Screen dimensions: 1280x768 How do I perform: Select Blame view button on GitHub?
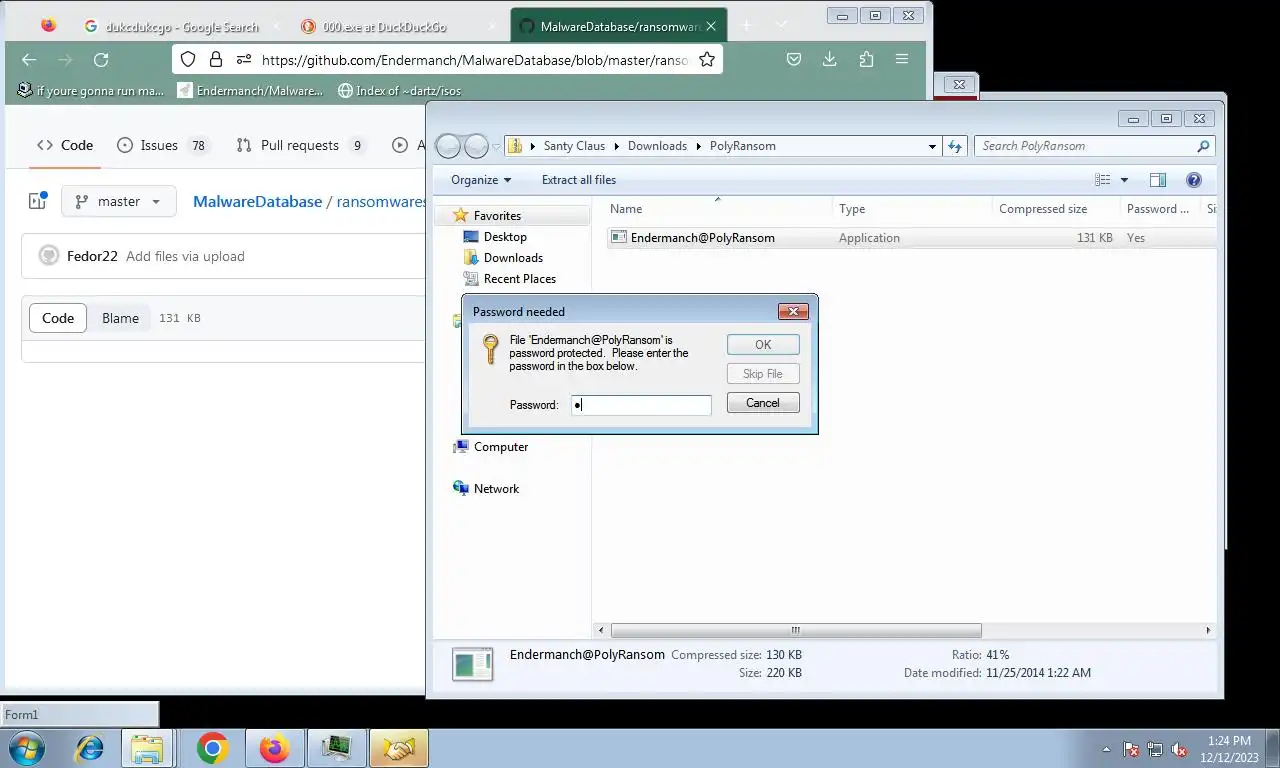point(120,318)
